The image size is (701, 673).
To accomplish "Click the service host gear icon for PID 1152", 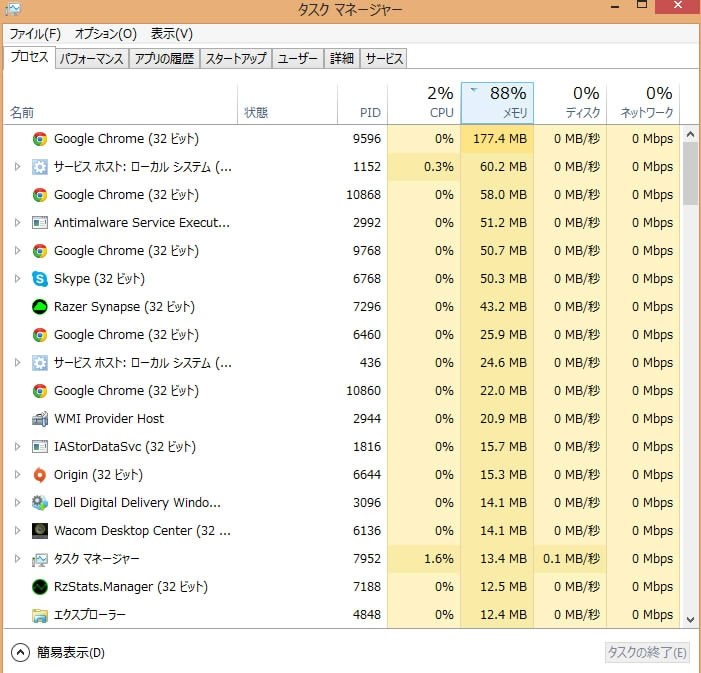I will click(x=40, y=167).
